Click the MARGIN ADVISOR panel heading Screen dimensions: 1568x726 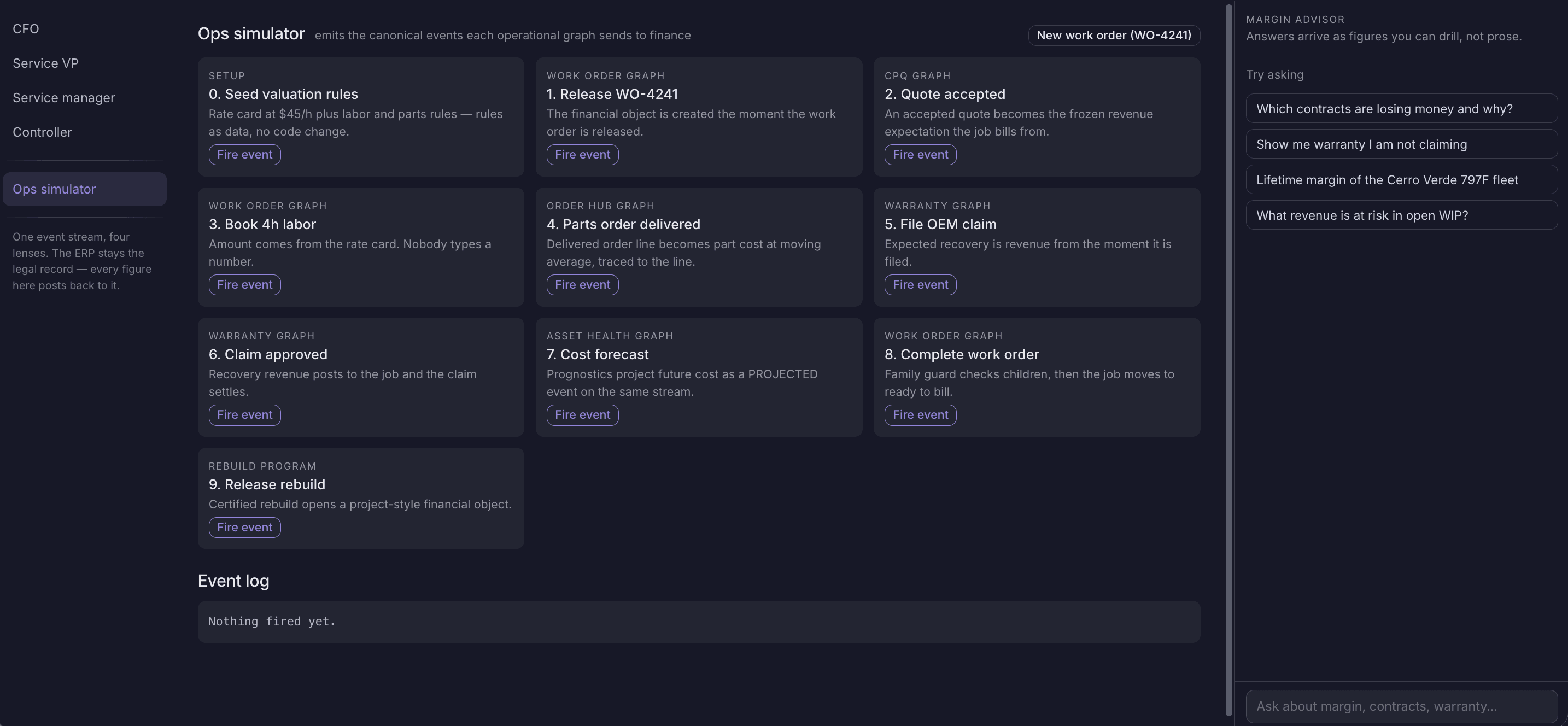pos(1295,20)
